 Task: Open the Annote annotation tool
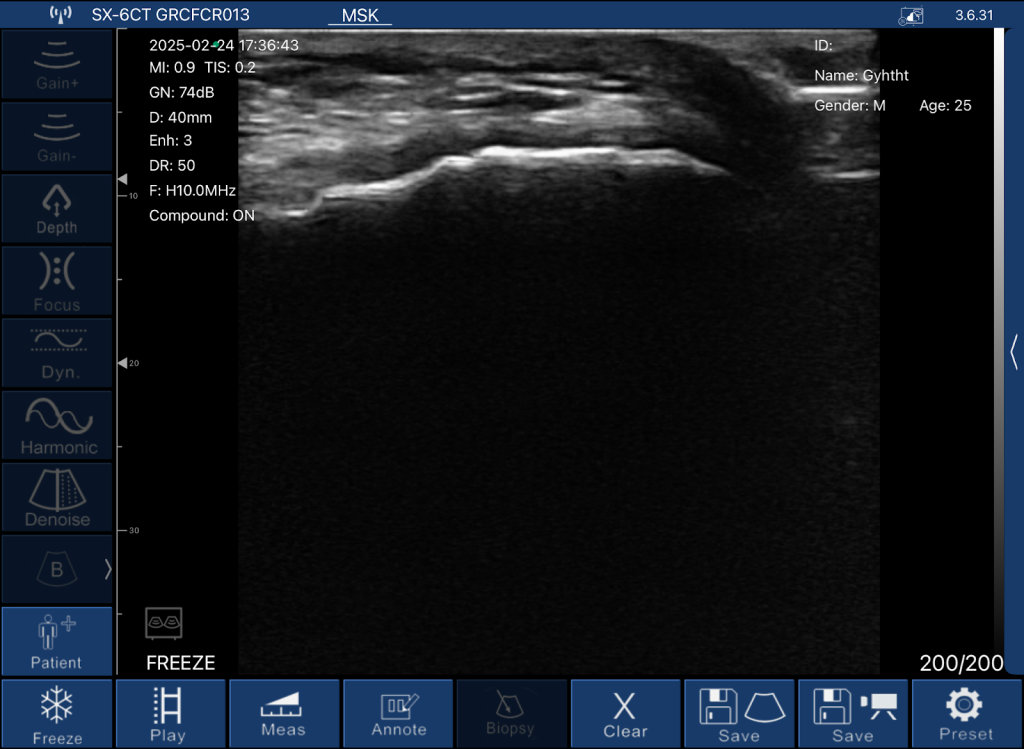[x=398, y=714]
